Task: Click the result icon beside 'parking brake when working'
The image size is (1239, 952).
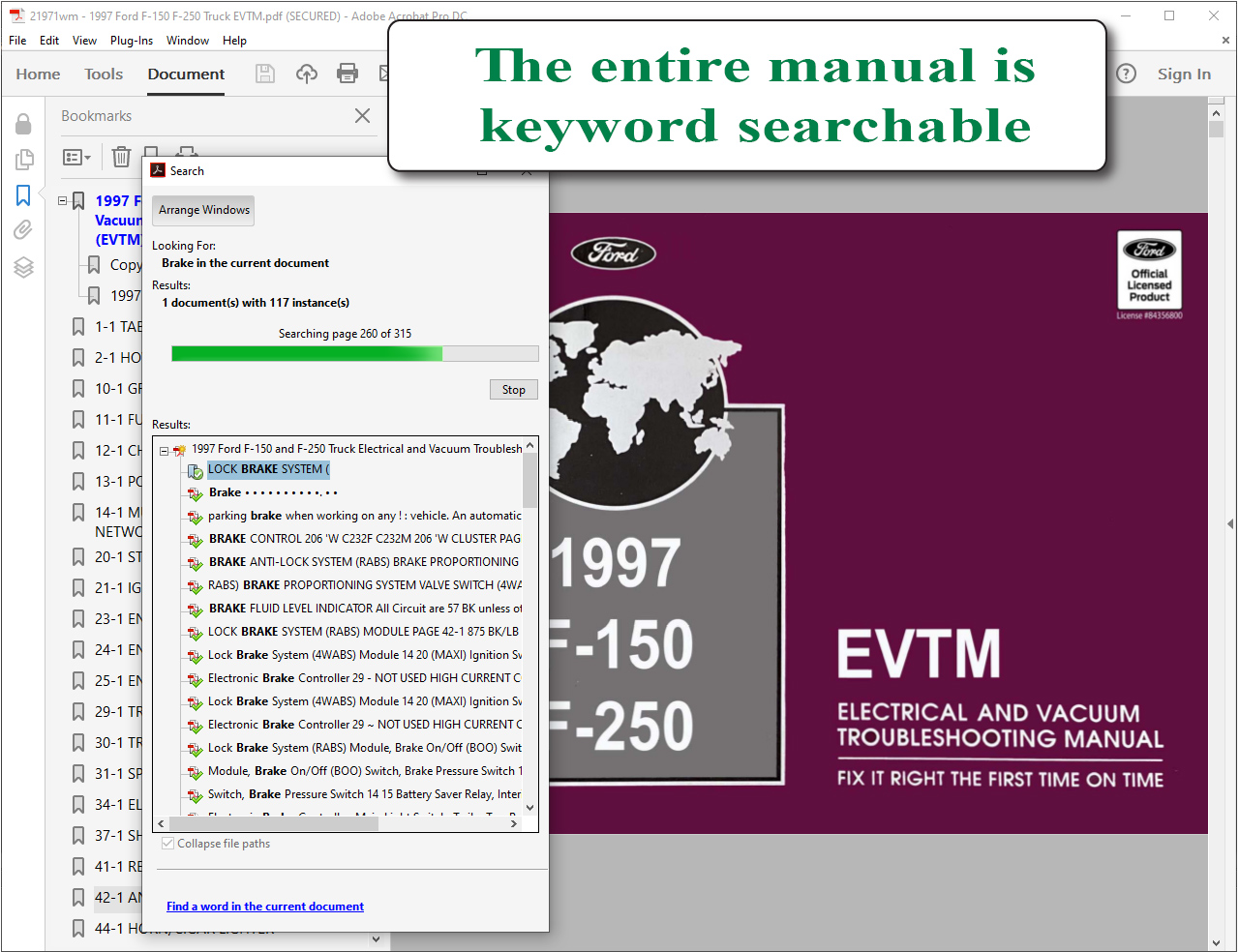Action: tap(196, 517)
